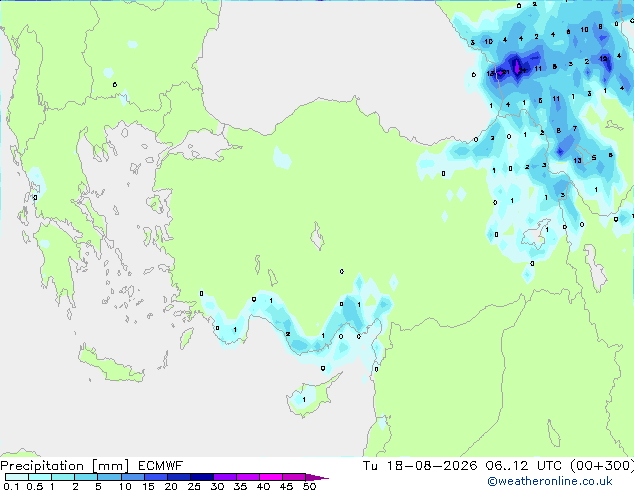Image resolution: width=634 pixels, height=490 pixels.
Task: Click the map value 24 at precipitation peak
Action: point(522,70)
